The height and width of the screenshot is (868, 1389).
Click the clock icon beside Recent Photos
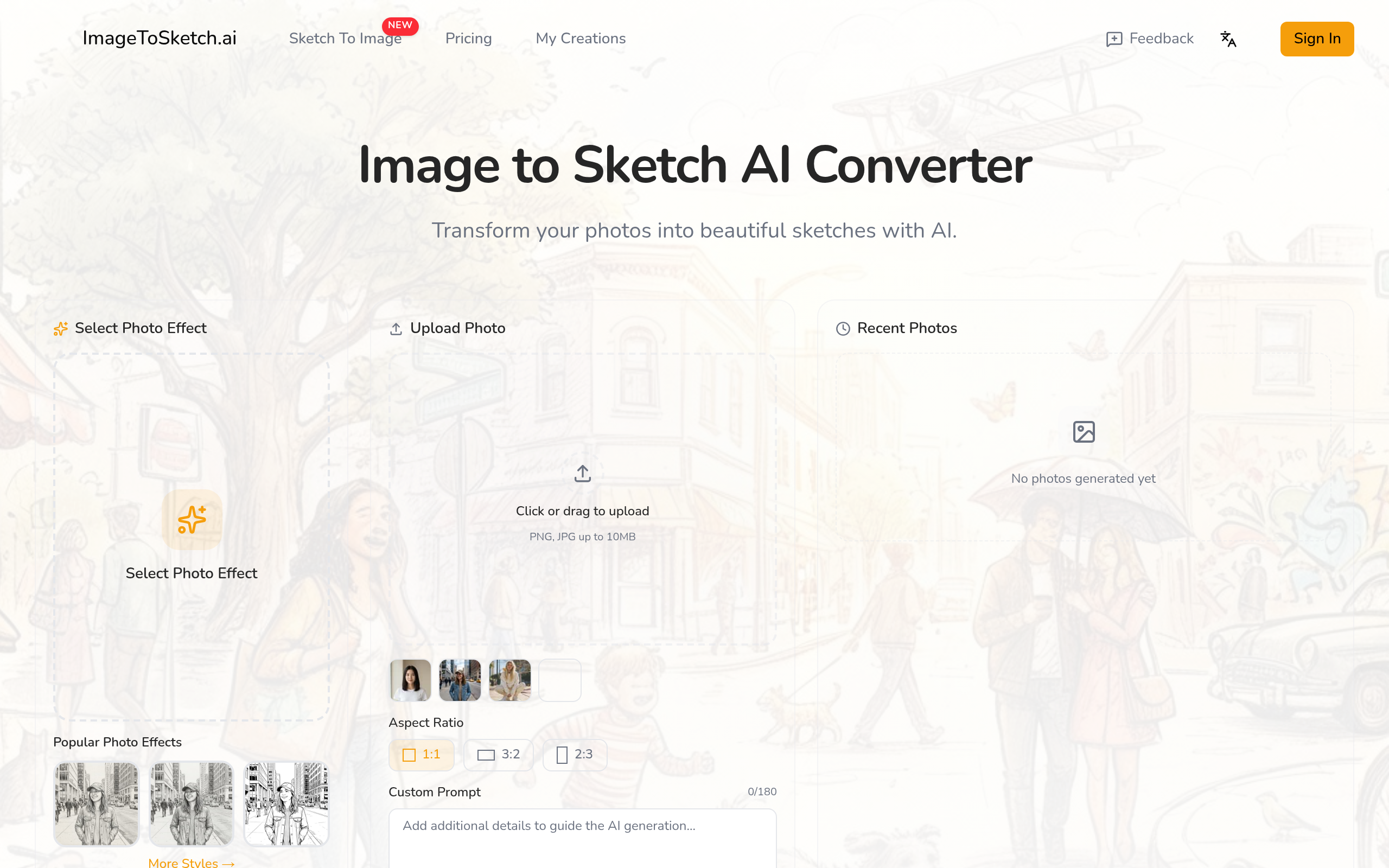pyautogui.click(x=843, y=328)
